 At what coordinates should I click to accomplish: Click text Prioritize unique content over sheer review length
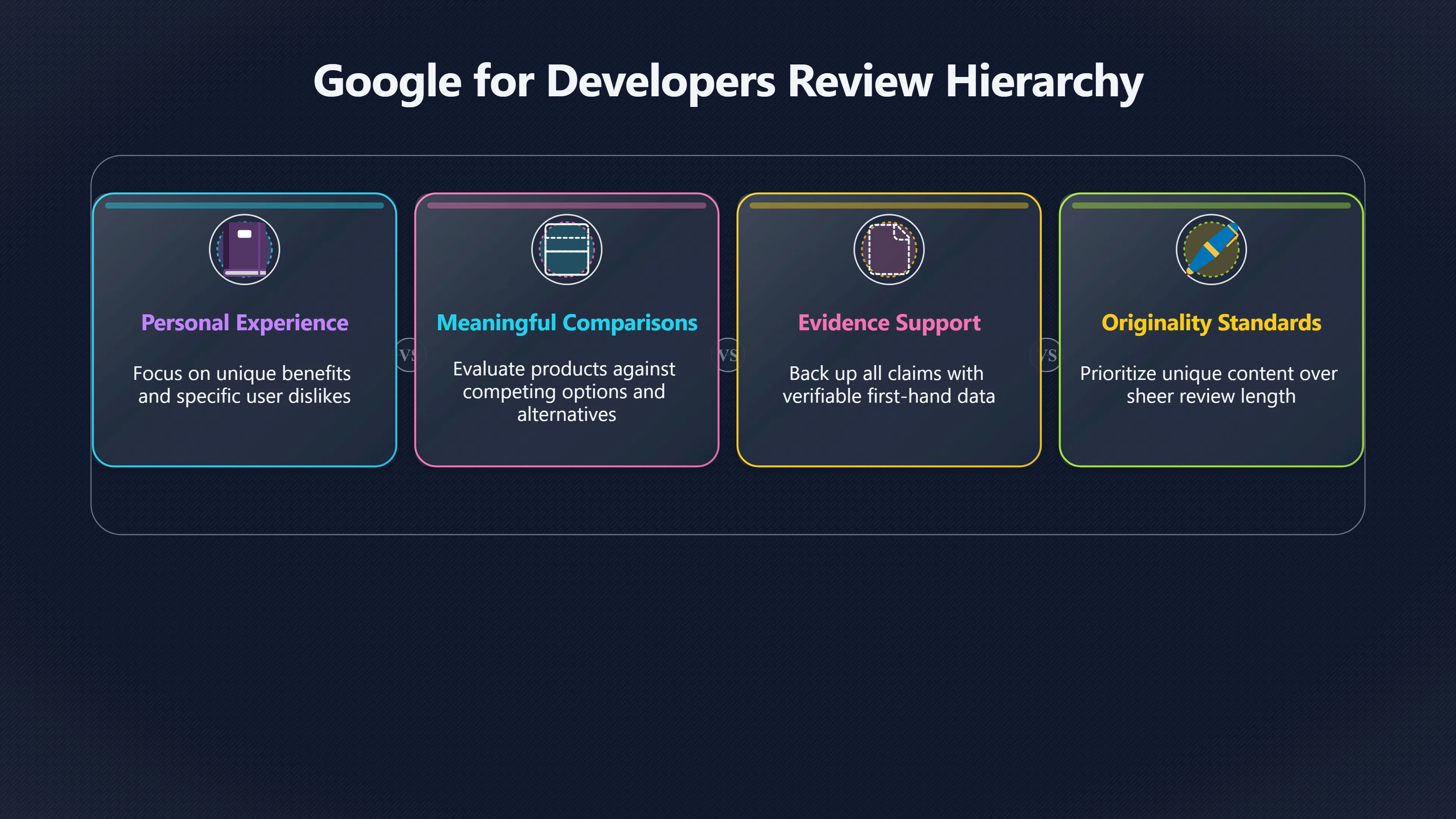coord(1208,384)
